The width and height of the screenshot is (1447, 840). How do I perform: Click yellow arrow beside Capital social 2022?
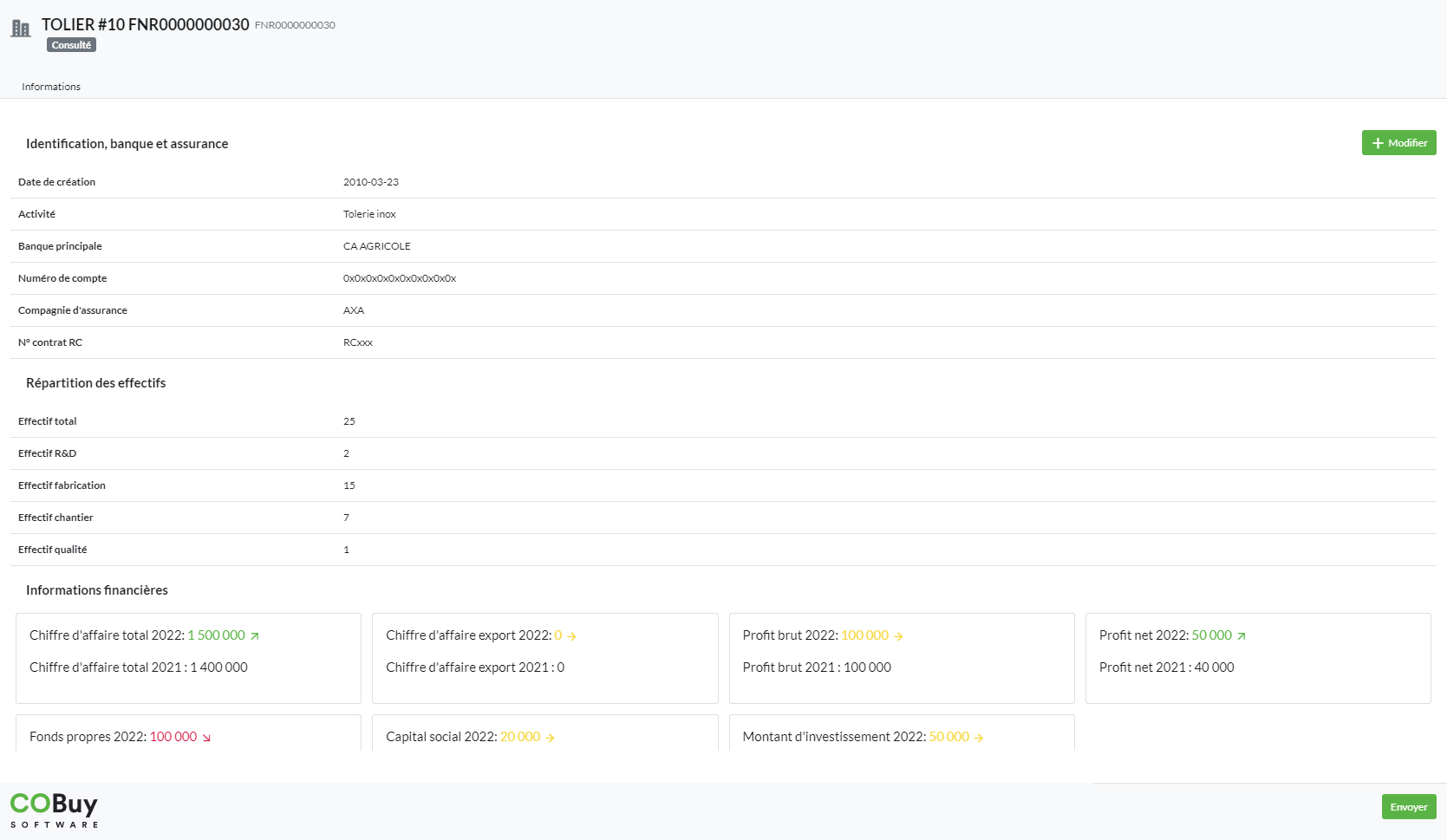[x=550, y=738]
